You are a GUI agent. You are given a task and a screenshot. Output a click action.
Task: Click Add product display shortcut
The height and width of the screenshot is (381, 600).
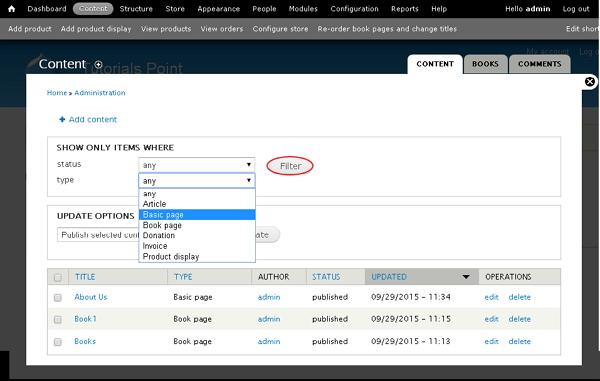(96, 29)
